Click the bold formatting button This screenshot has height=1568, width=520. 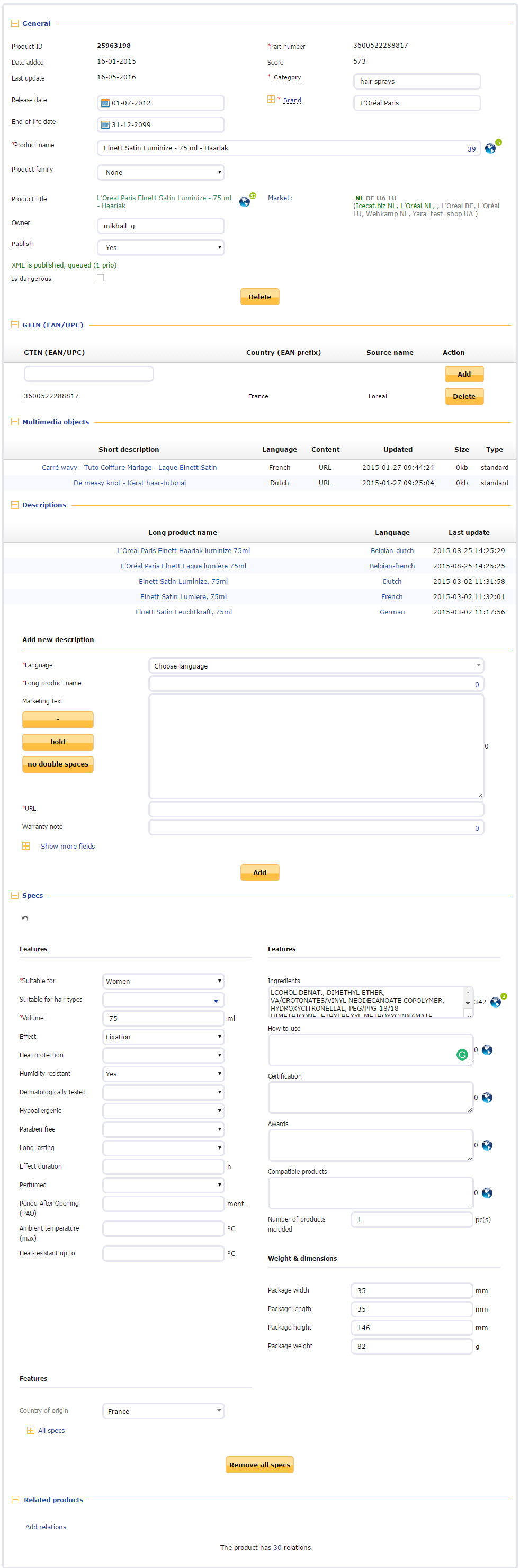[58, 742]
